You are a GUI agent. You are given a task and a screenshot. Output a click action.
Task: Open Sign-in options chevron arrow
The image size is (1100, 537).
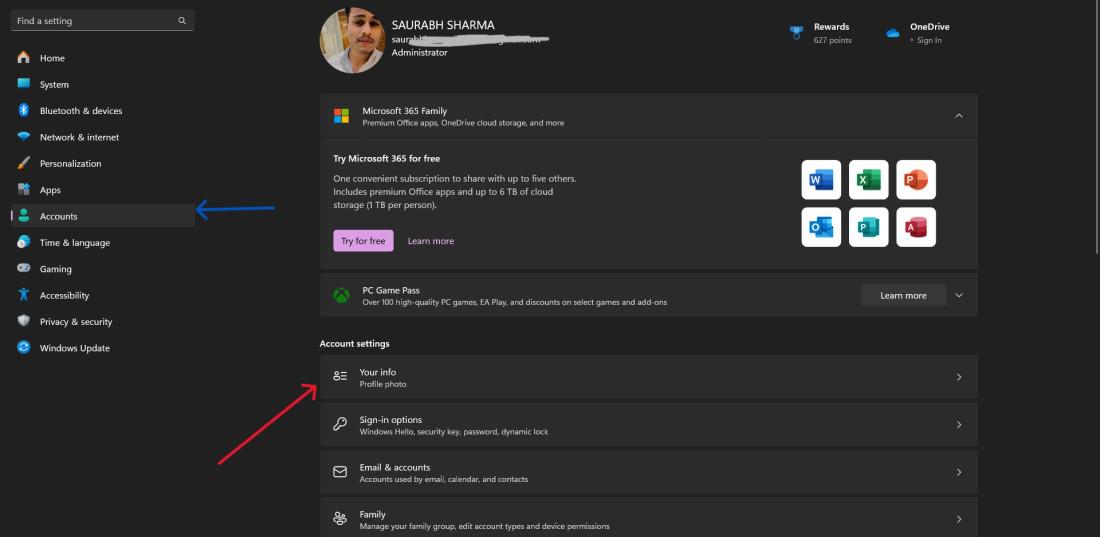coord(958,425)
